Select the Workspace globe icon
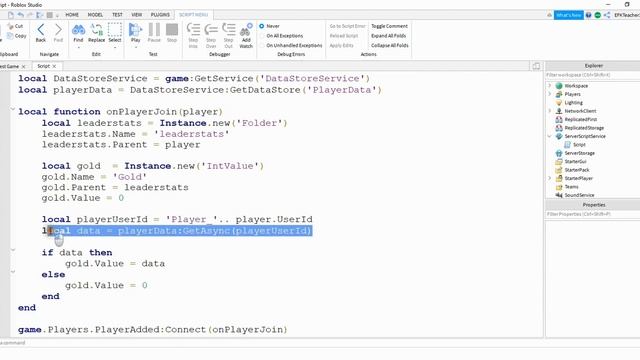Viewport: 640px width, 360px height. (559, 86)
